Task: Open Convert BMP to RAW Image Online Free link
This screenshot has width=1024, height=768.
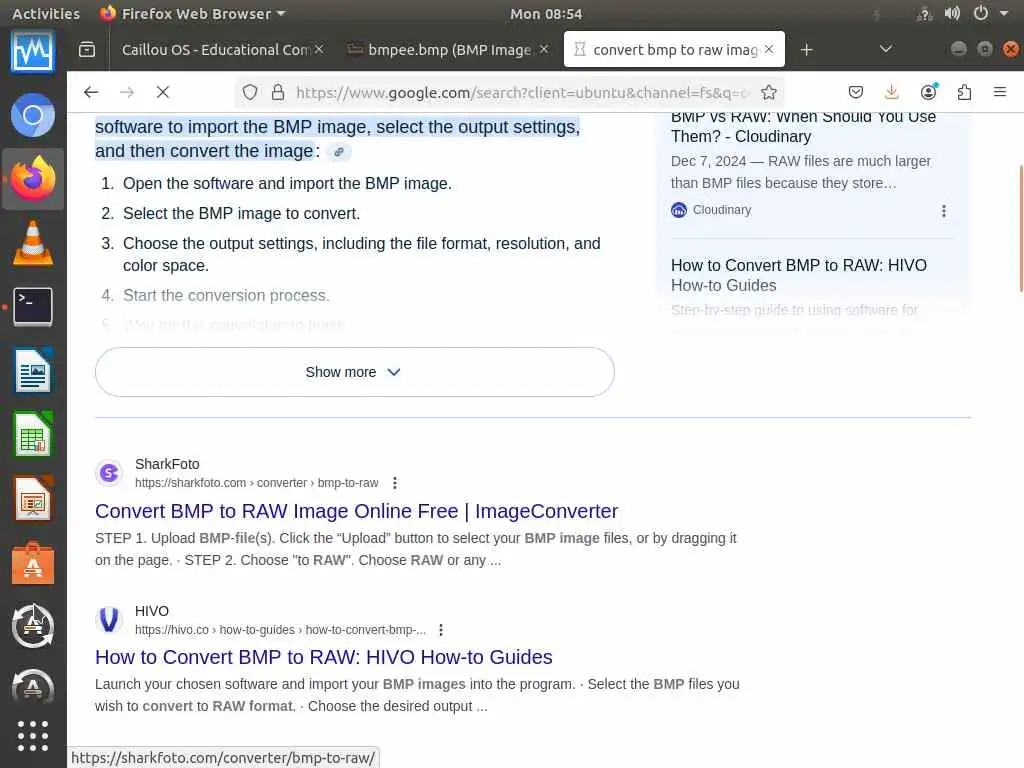Action: [357, 511]
